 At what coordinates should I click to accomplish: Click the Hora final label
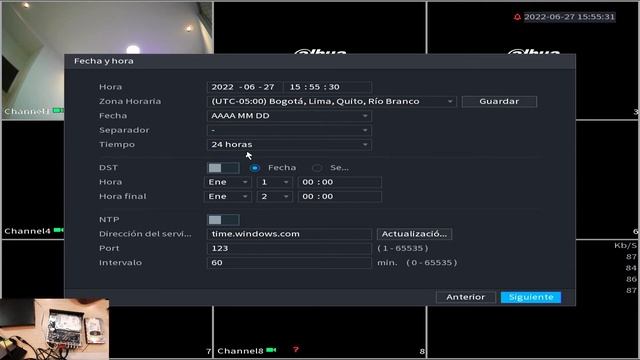click(122, 196)
